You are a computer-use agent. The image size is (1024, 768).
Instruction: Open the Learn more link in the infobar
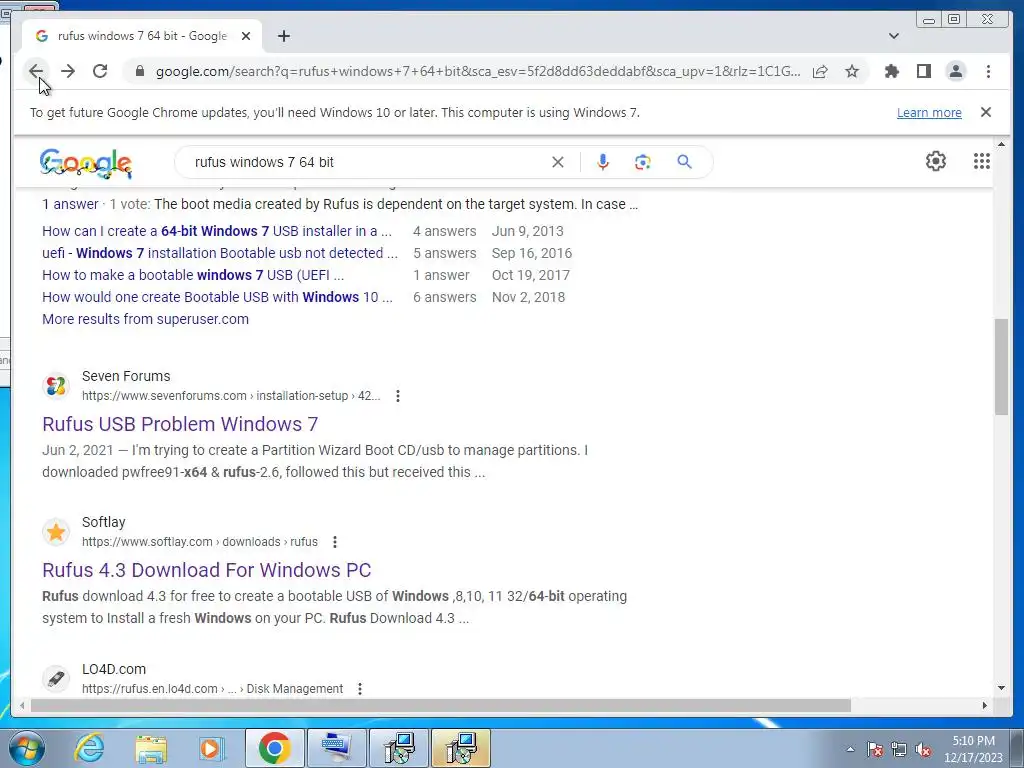[929, 112]
